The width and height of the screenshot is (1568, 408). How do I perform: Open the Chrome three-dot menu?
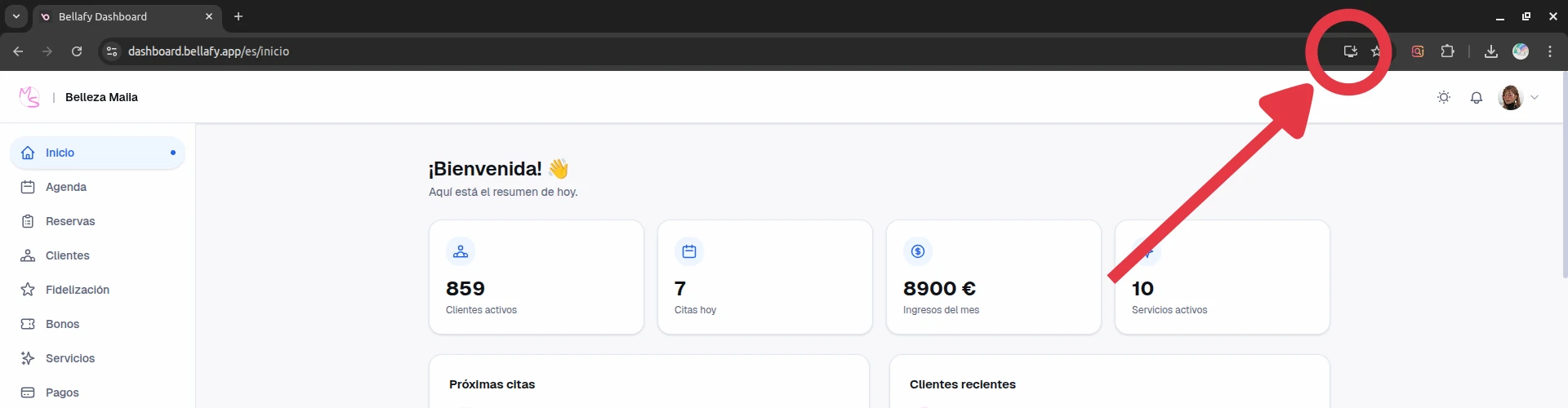(x=1550, y=51)
